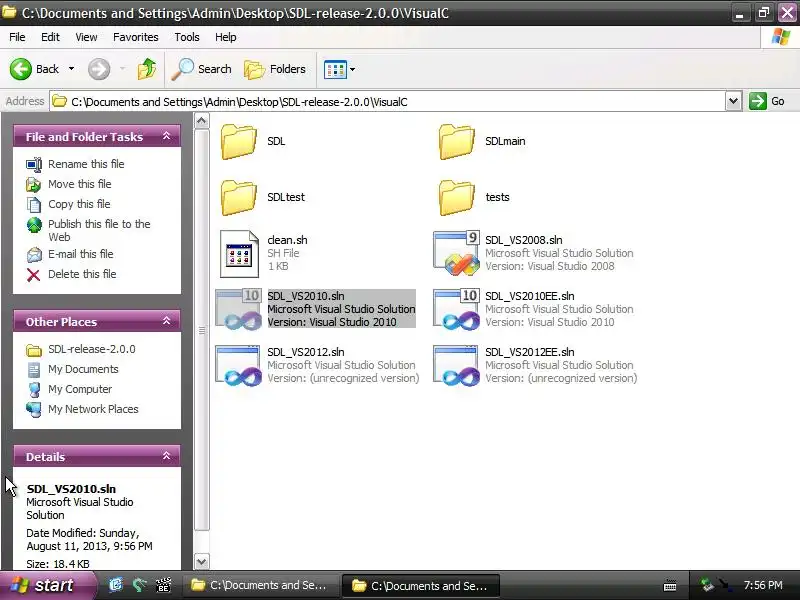The height and width of the screenshot is (600, 800).
Task: Collapse the Details panel
Action: (x=166, y=456)
